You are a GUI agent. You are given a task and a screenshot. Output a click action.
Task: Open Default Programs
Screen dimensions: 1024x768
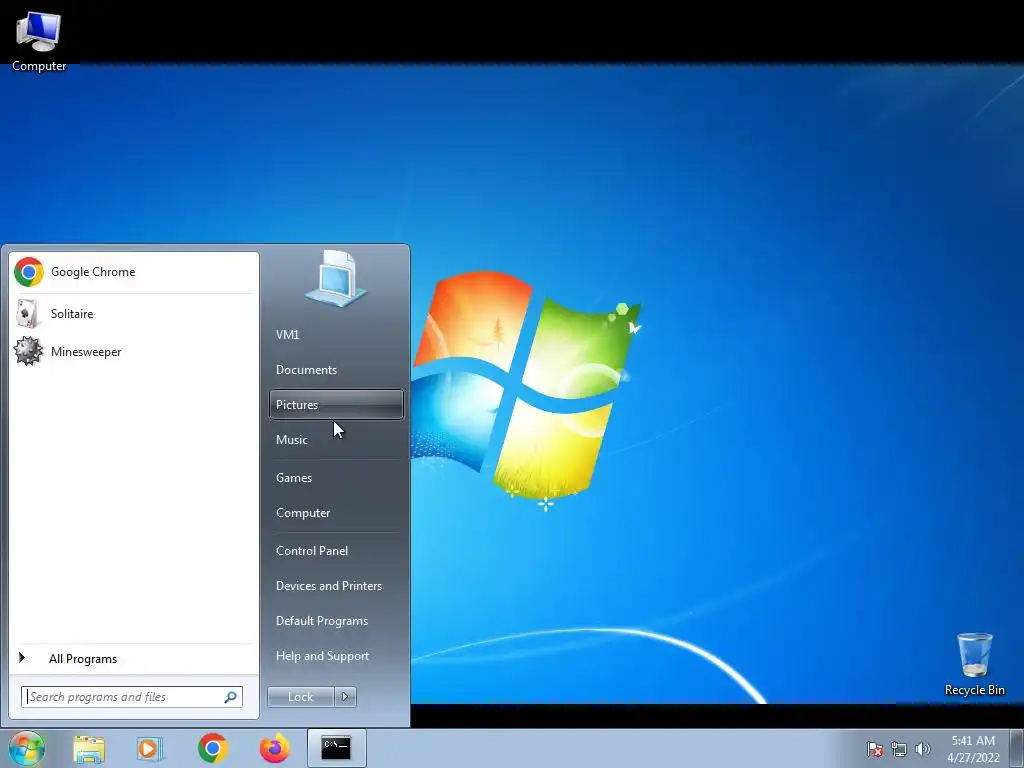(x=336, y=620)
